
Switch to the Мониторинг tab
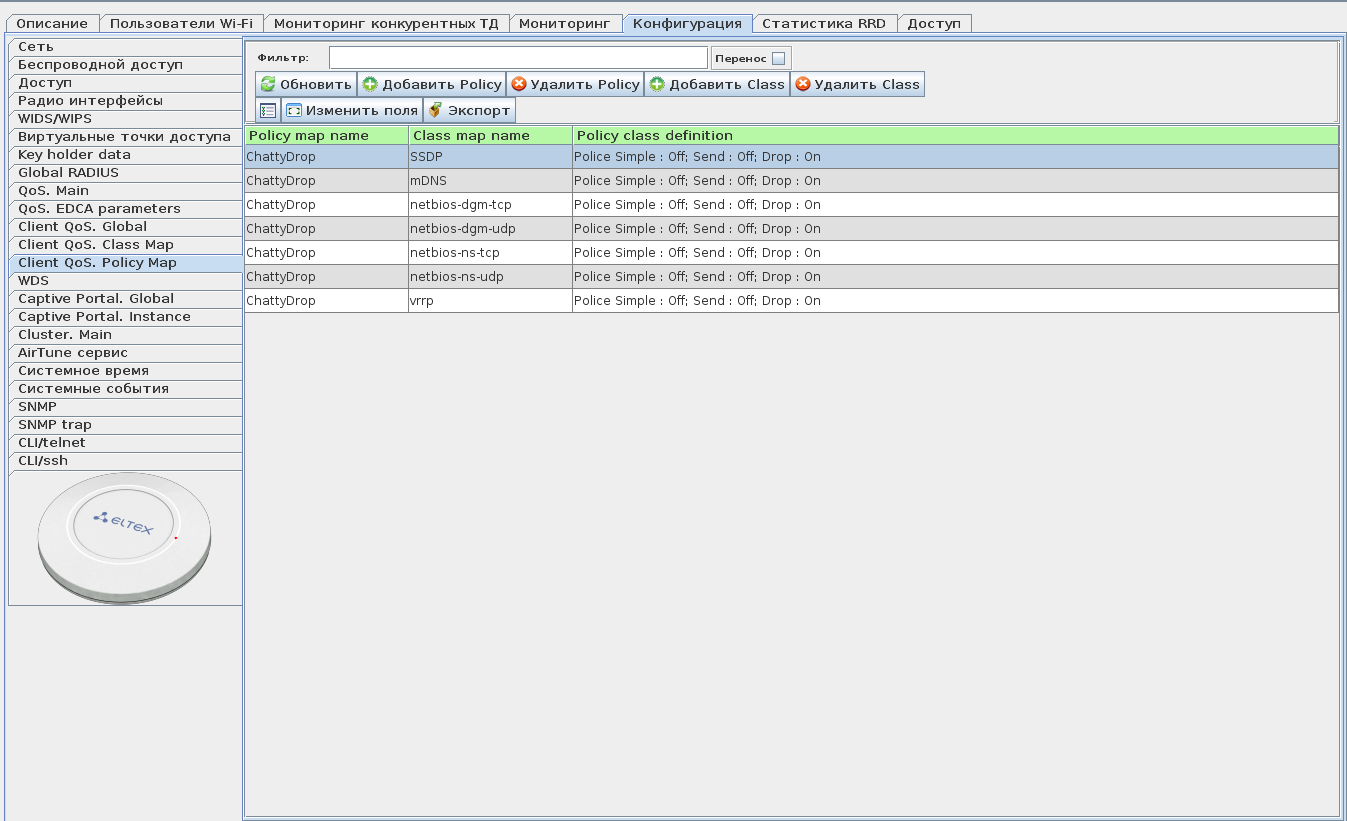click(564, 23)
